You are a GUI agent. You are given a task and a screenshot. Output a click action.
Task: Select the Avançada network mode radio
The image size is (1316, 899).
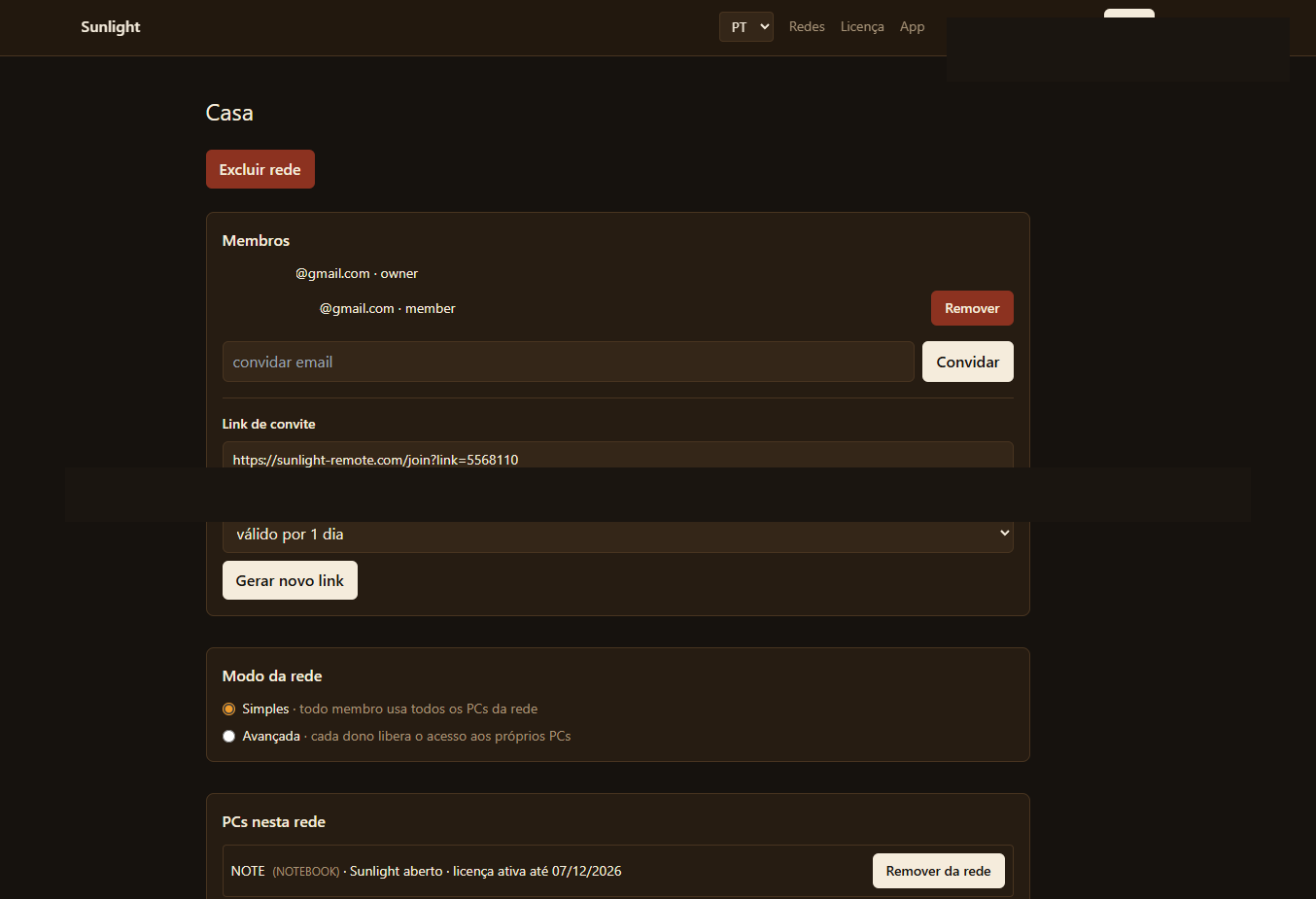(x=229, y=737)
